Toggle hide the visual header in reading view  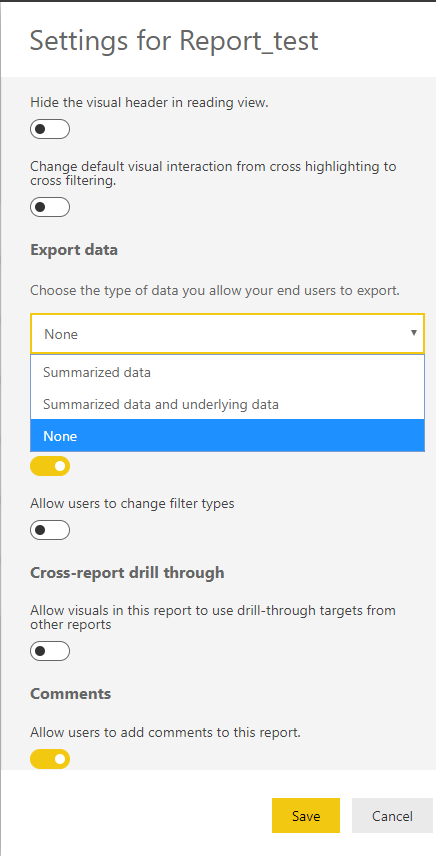[50, 129]
